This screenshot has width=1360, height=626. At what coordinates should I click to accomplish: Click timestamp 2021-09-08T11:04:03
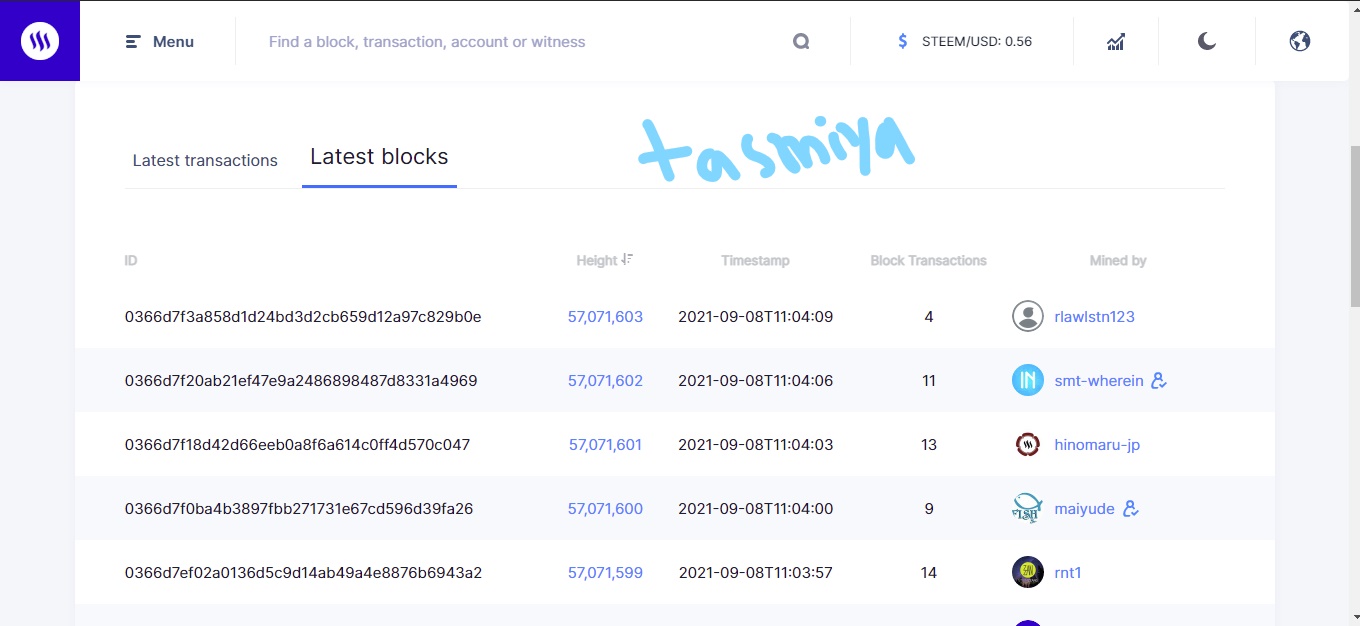(756, 445)
